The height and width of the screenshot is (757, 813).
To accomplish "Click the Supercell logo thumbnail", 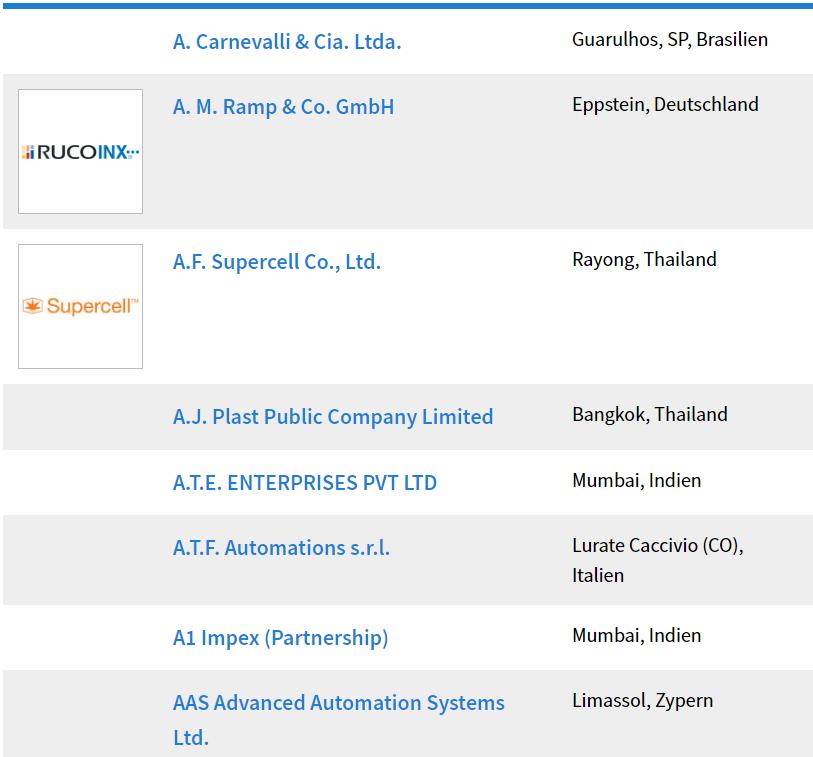I will tap(80, 306).
